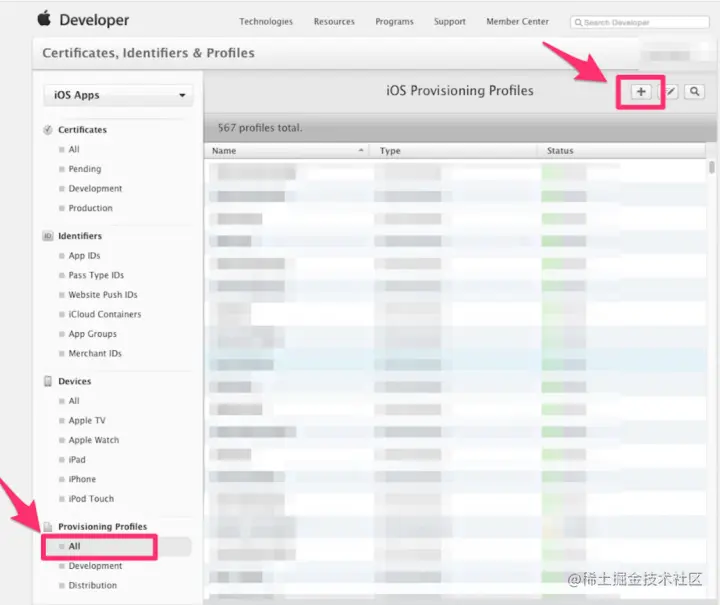This screenshot has width=720, height=605.
Task: Select iPod Touch devices
Action: pos(91,499)
